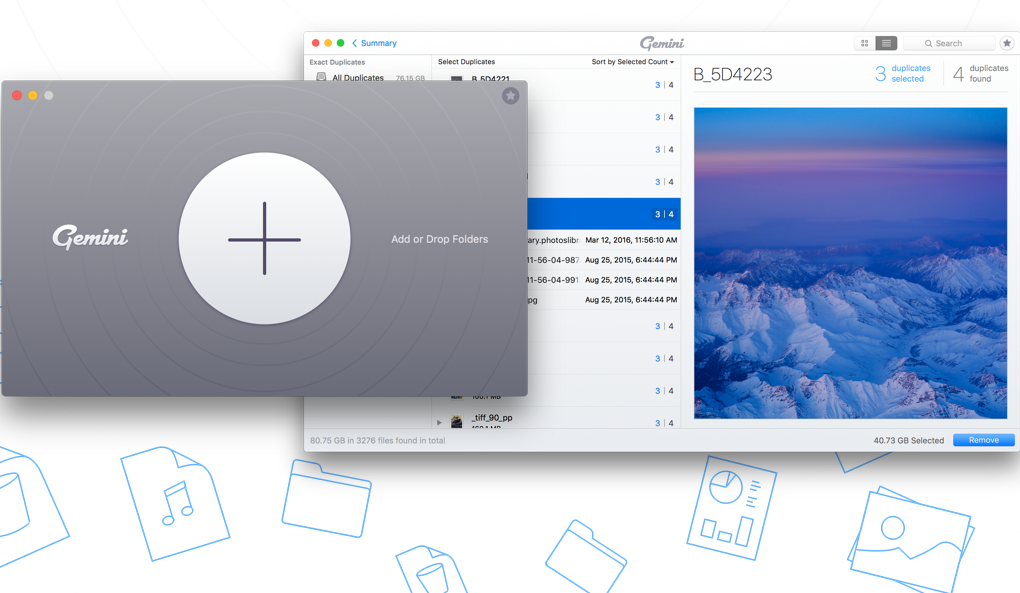Image resolution: width=1020 pixels, height=593 pixels.
Task: Navigate back to the Summary view
Action: [x=376, y=43]
